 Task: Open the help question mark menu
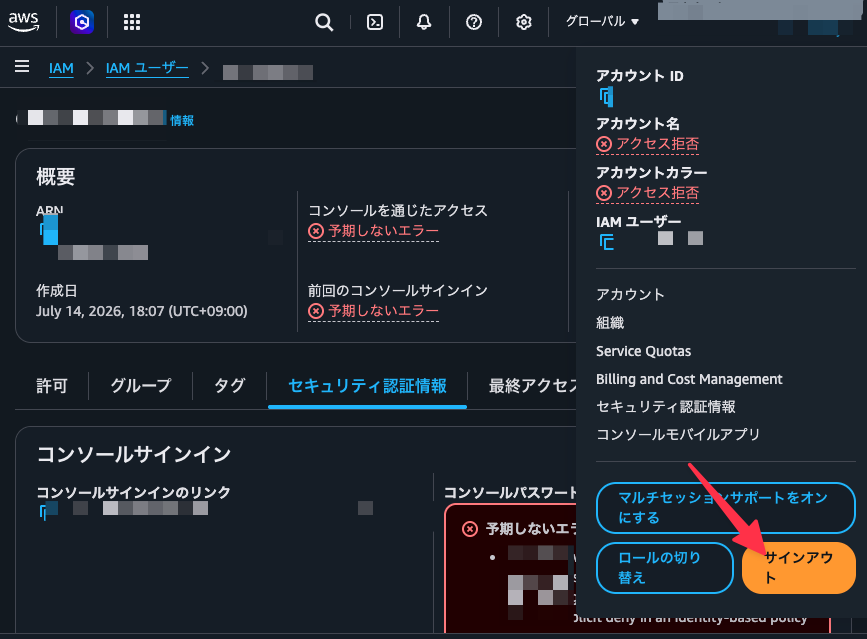[x=474, y=22]
